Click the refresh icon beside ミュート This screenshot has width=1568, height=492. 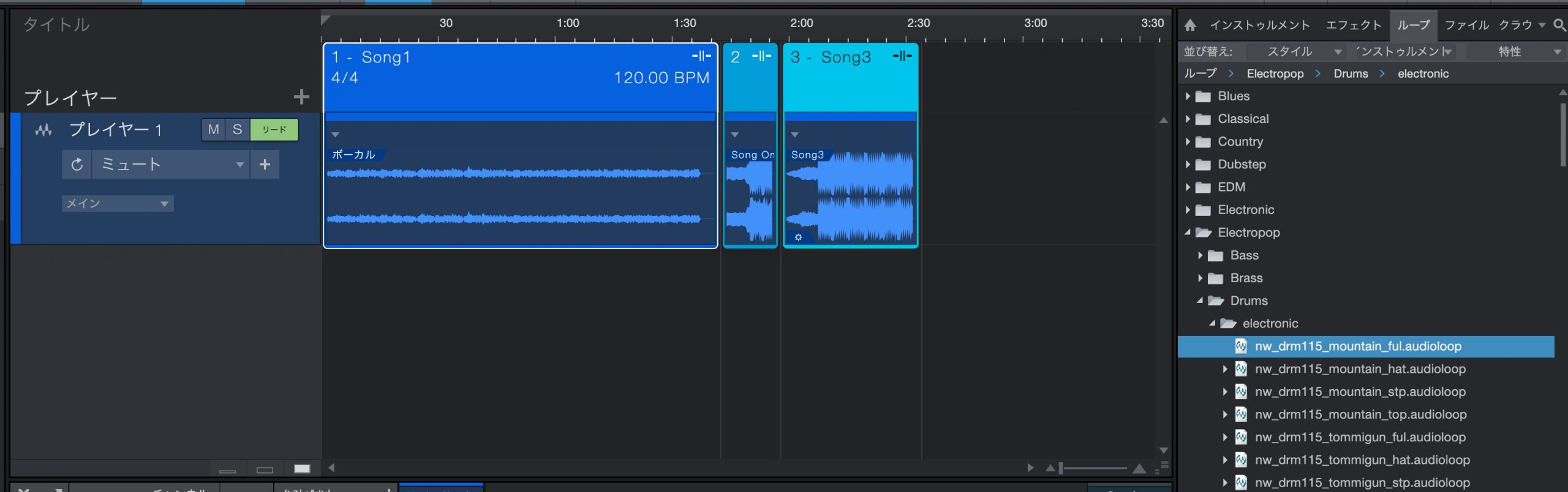[x=77, y=165]
